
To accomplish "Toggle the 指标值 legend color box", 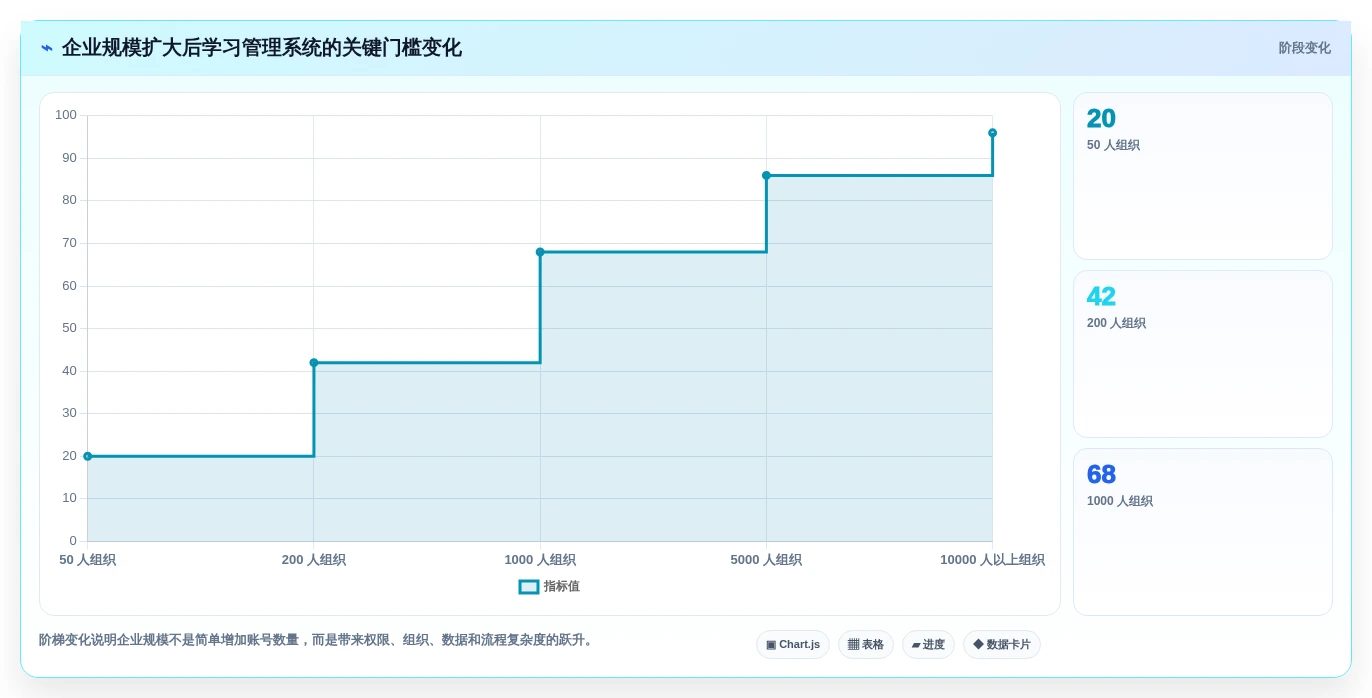I will pos(529,587).
